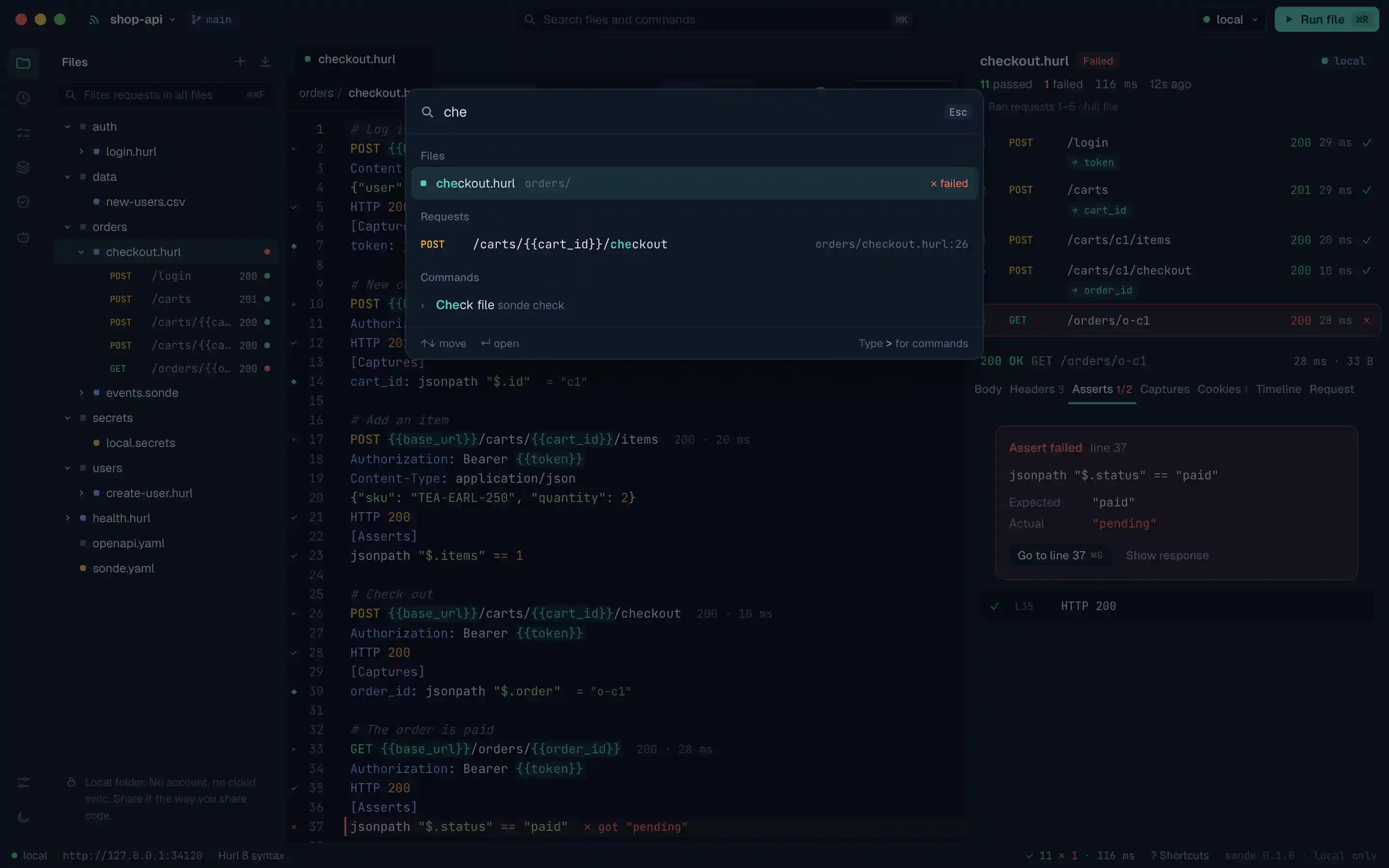Screen dimensions: 1389x868
Task: Select the GET /orders/o-c1 failed result row
Action: (1177, 320)
